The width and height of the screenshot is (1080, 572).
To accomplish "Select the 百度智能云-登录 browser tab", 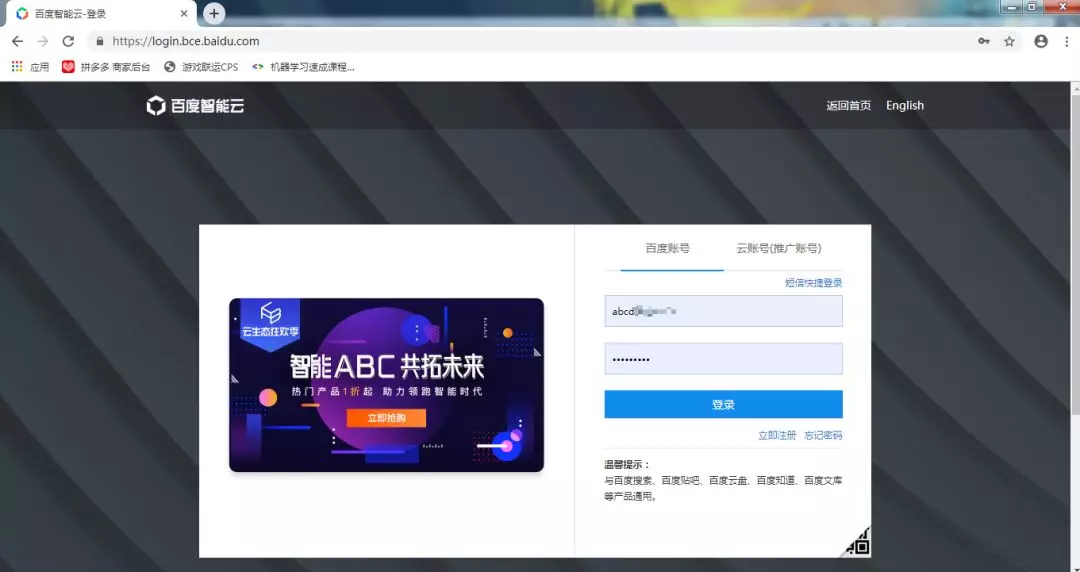I will pos(103,14).
